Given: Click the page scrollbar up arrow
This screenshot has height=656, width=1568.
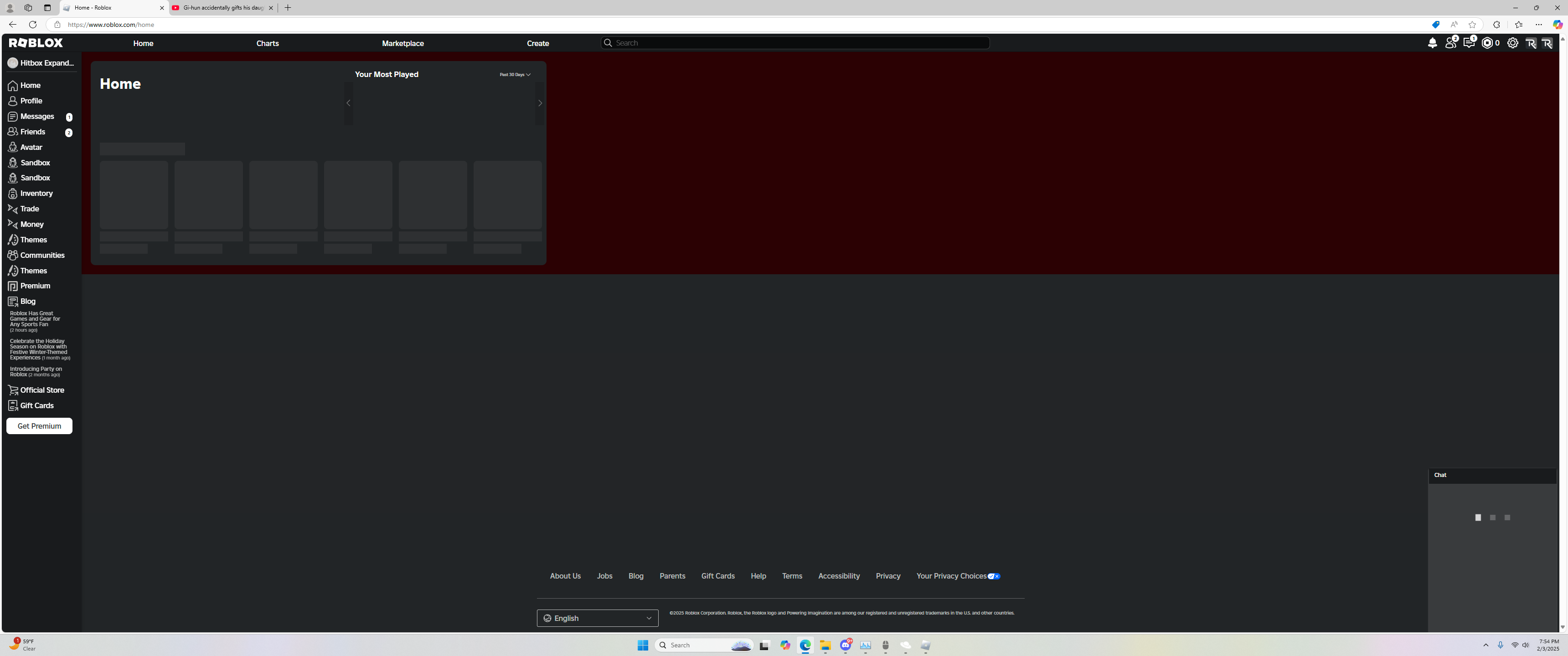Looking at the screenshot, I should pyautogui.click(x=1562, y=39).
